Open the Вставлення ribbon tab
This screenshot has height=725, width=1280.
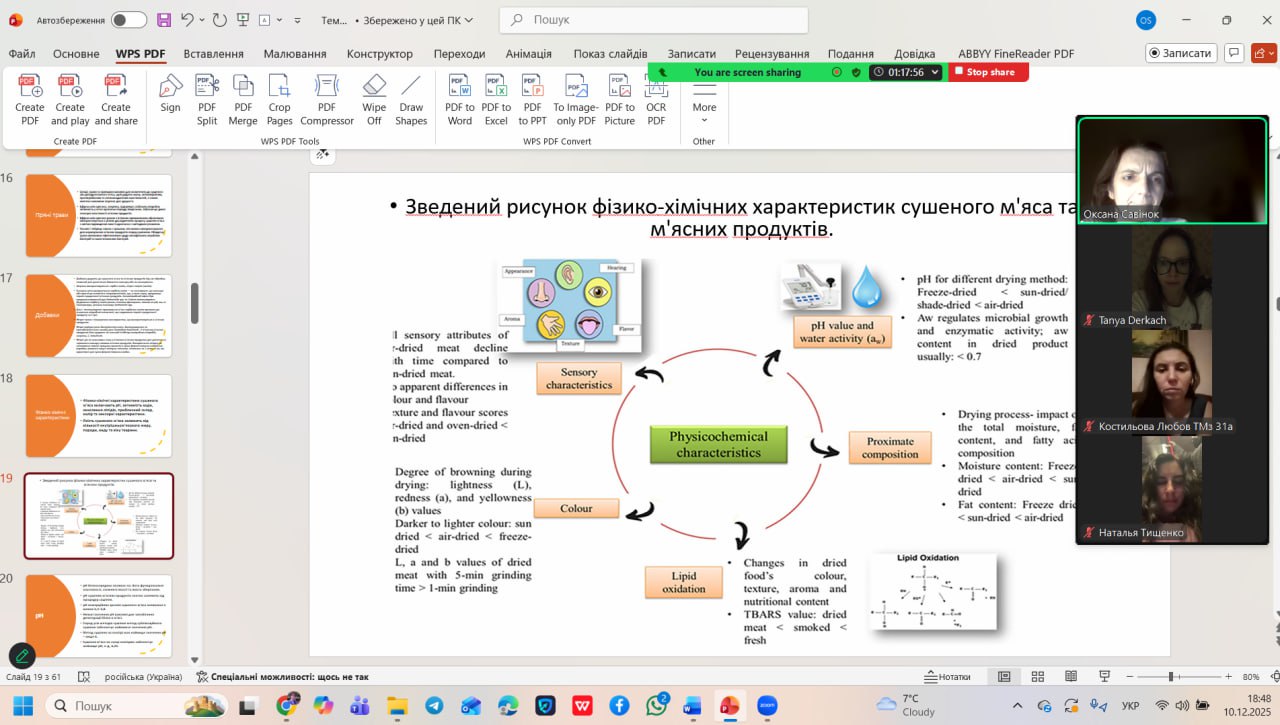214,54
